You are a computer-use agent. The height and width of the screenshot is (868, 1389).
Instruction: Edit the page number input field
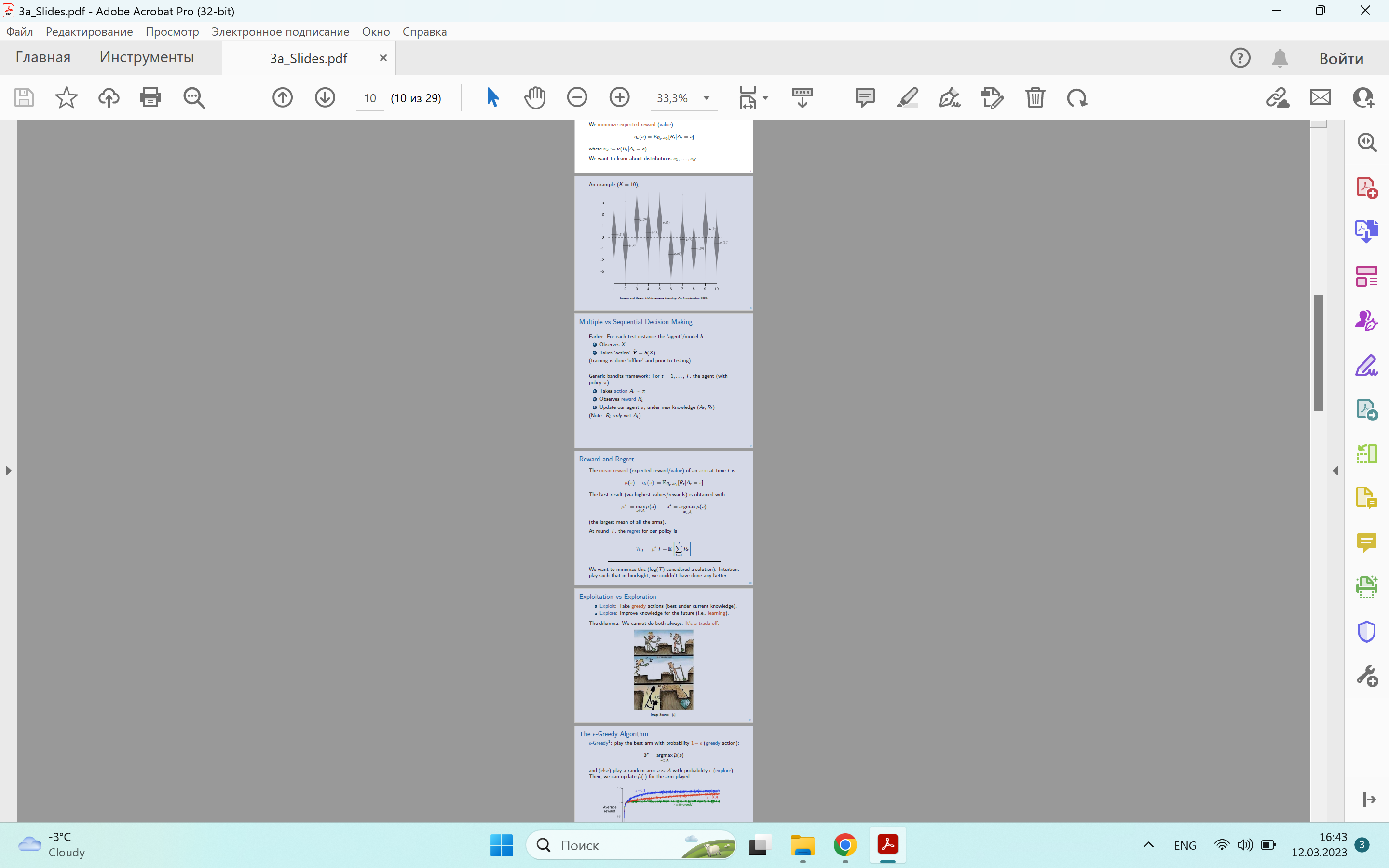pos(369,98)
